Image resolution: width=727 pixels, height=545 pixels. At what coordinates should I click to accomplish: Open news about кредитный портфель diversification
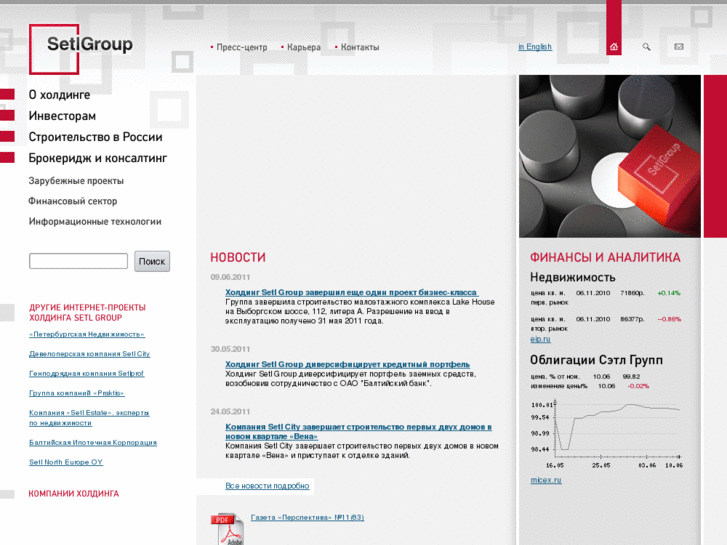click(x=348, y=364)
